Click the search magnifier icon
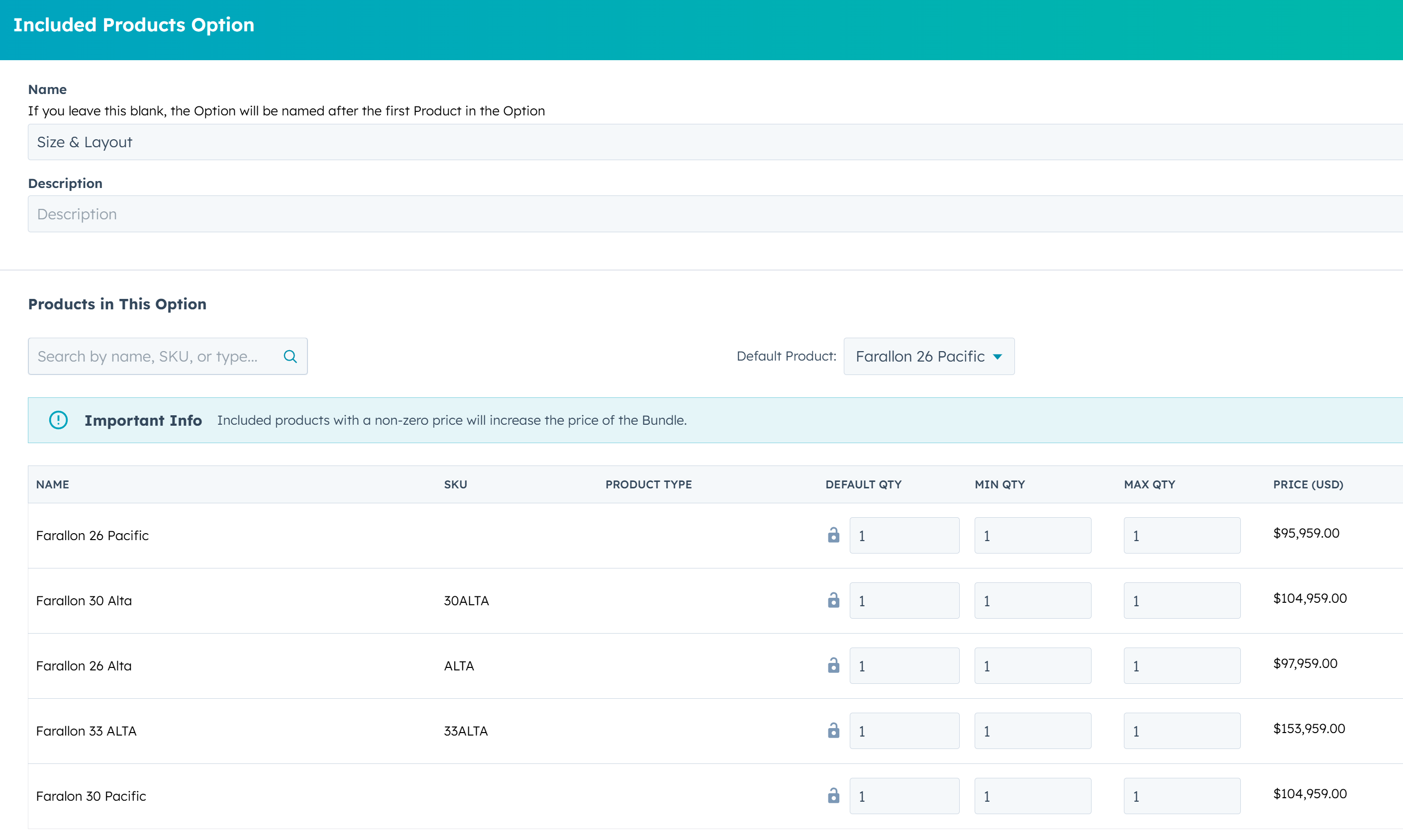Viewport: 1403px width, 840px height. (x=291, y=356)
